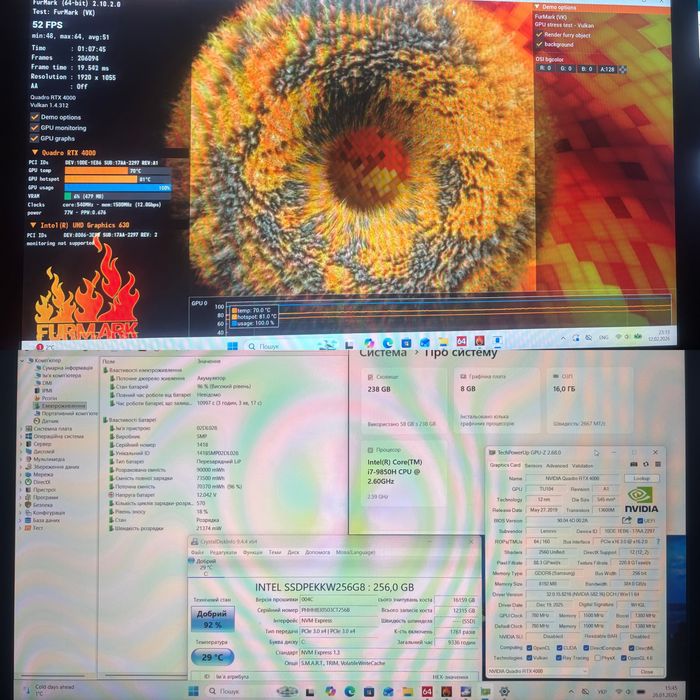
Task: Collapse the Комп'ютер tree node in AIDA64
Action: pos(21,360)
